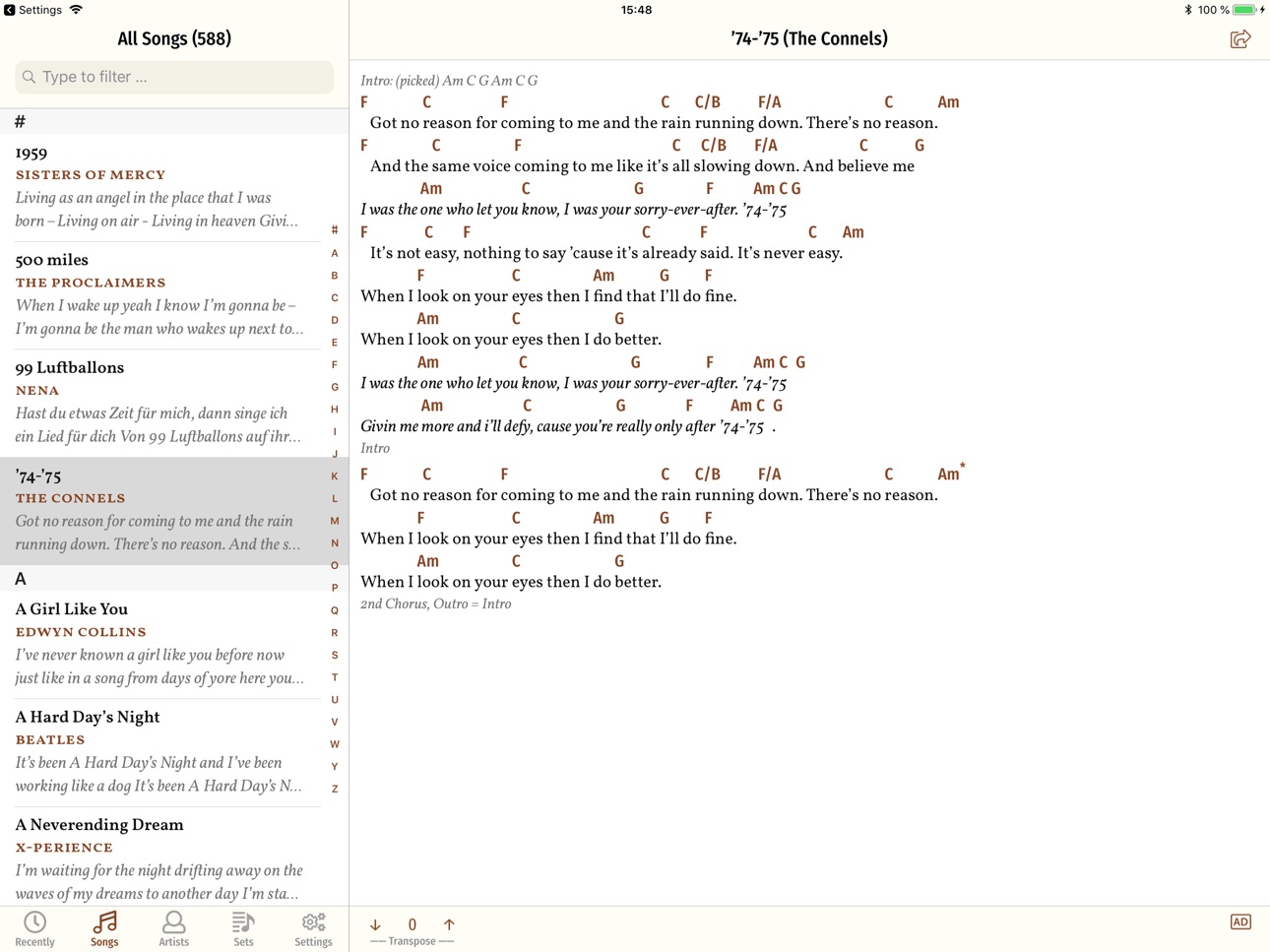Click the transpose value 0
1270x952 pixels.
413,924
